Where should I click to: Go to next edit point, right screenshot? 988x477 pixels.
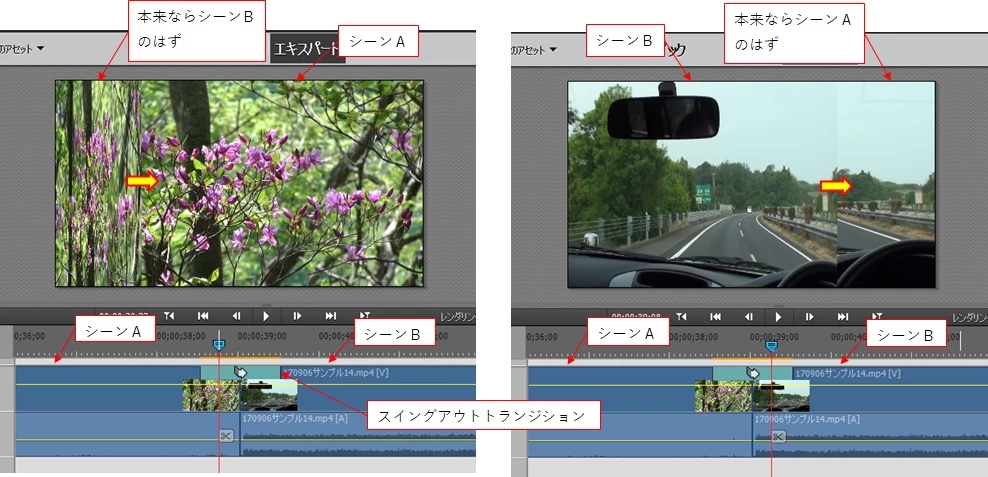point(843,316)
